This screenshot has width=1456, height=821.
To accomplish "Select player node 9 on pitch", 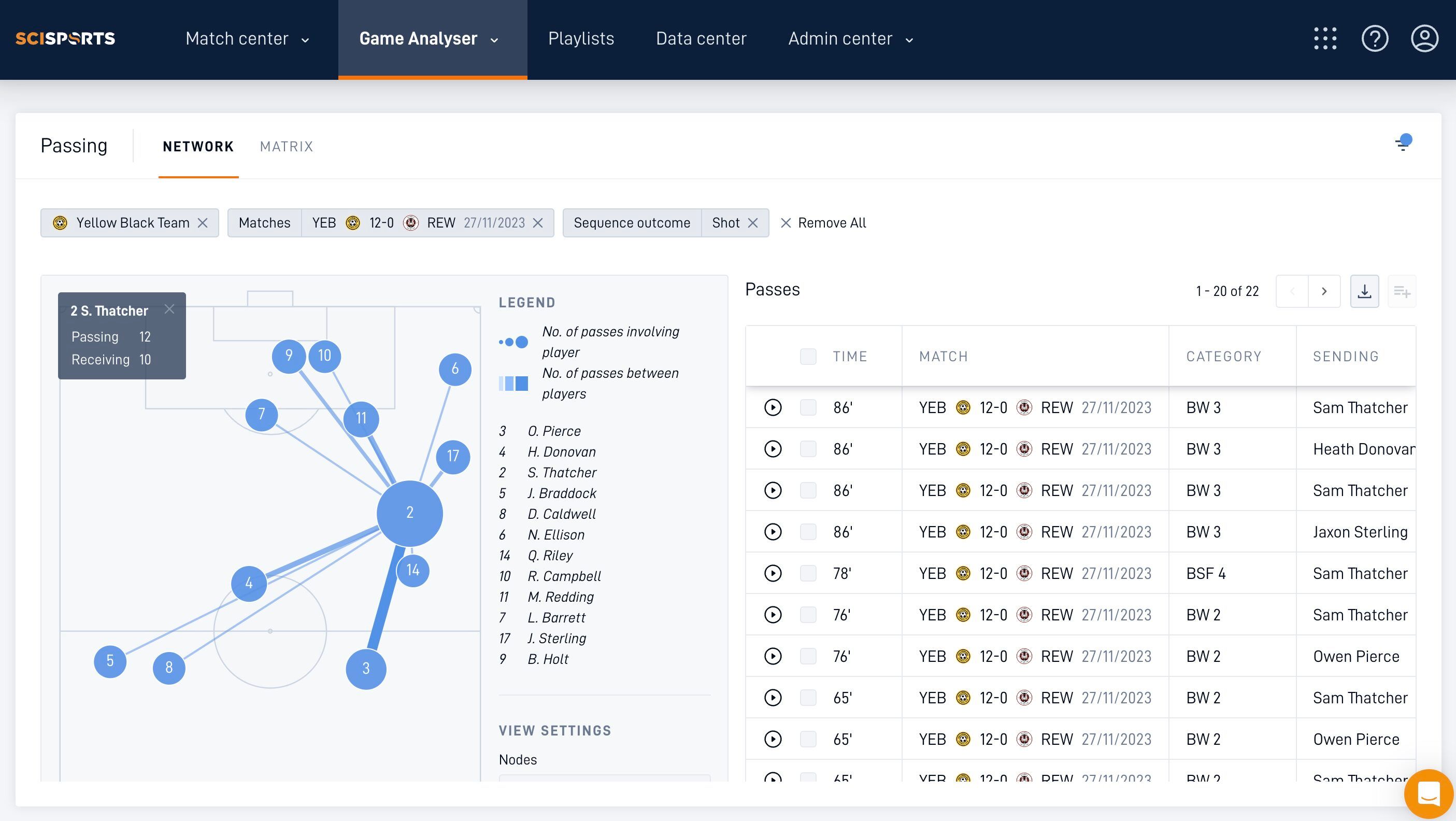I will tap(289, 356).
